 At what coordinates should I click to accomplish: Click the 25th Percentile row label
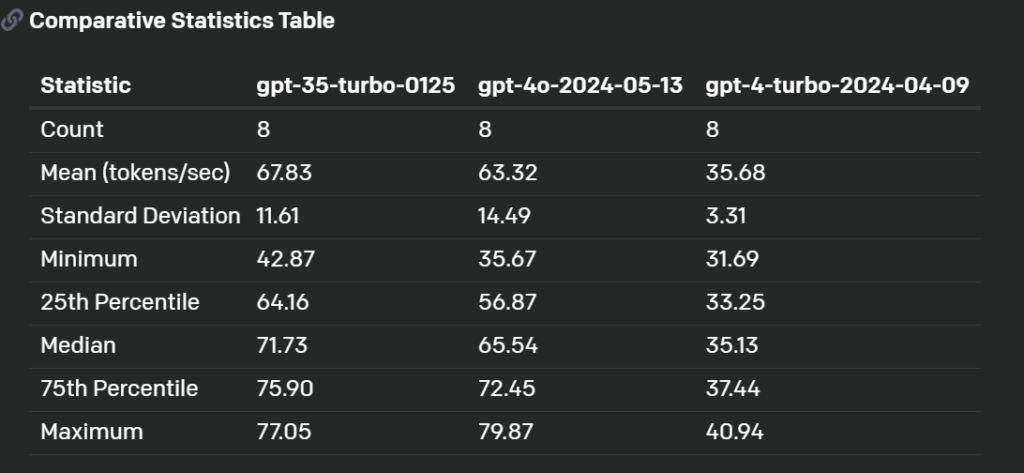pos(120,302)
